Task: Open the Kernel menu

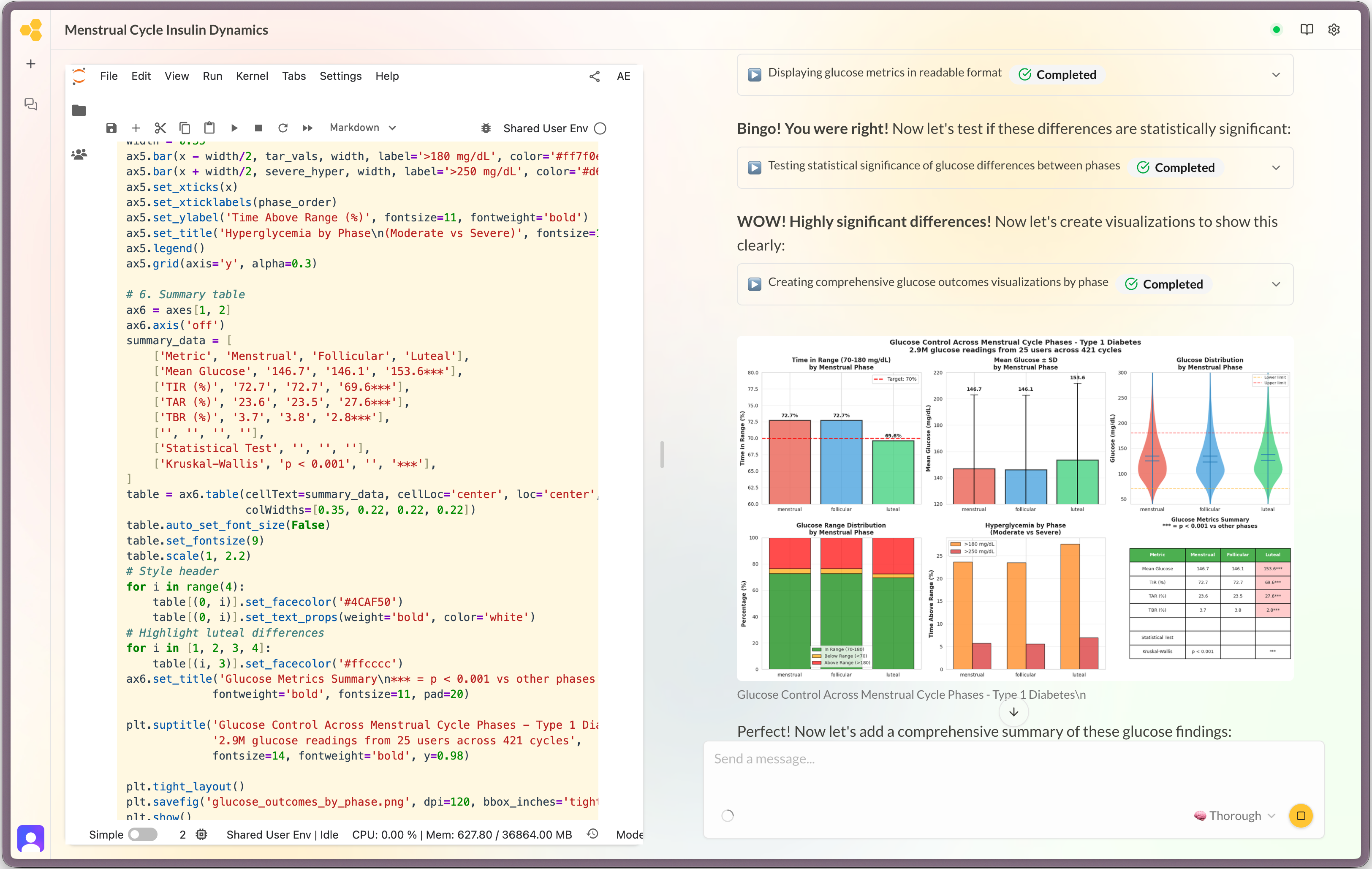Action: [x=252, y=76]
